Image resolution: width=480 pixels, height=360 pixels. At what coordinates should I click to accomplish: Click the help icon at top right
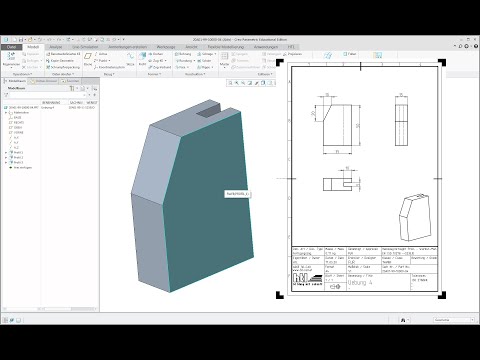point(476,46)
